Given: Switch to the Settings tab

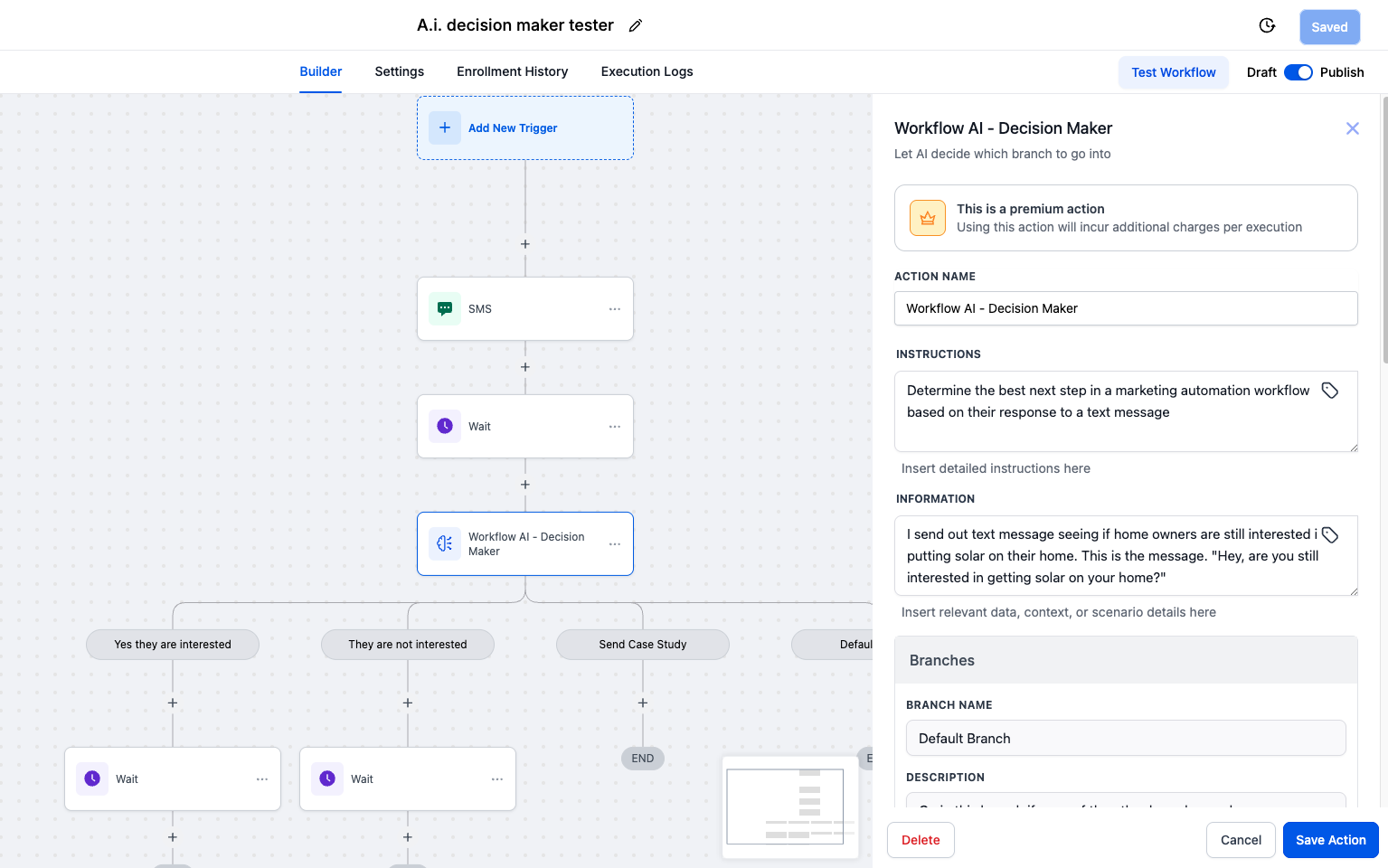Looking at the screenshot, I should tap(399, 71).
